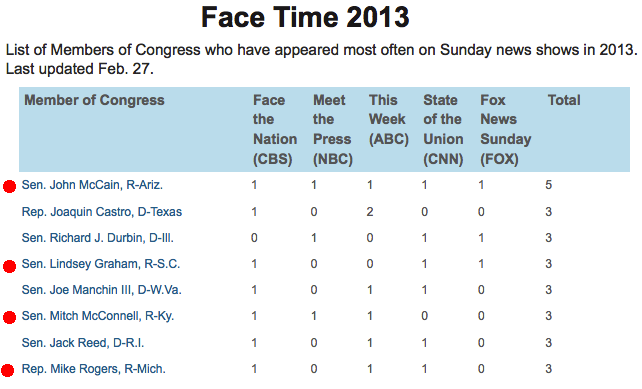Click the Meet the Press (NBC) header

pyautogui.click(x=333, y=129)
